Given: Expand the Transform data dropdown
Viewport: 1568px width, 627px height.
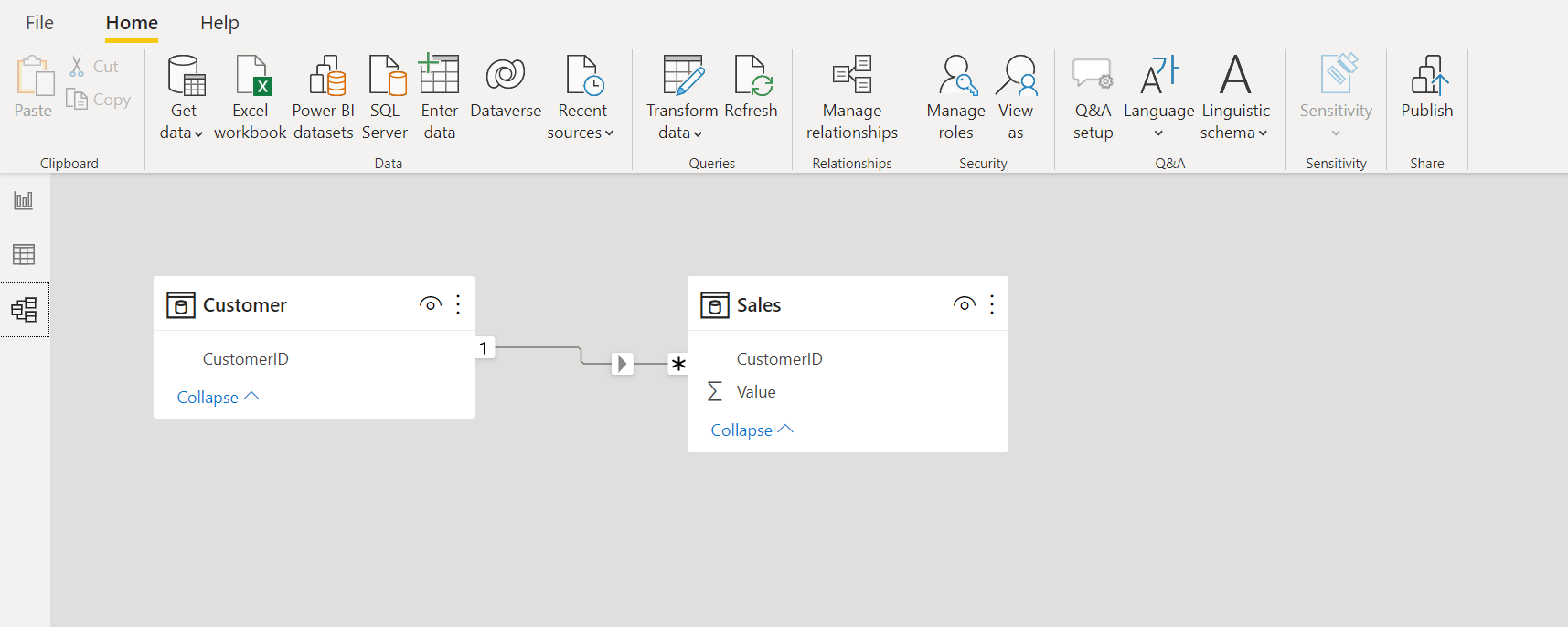Looking at the screenshot, I should pyautogui.click(x=681, y=133).
